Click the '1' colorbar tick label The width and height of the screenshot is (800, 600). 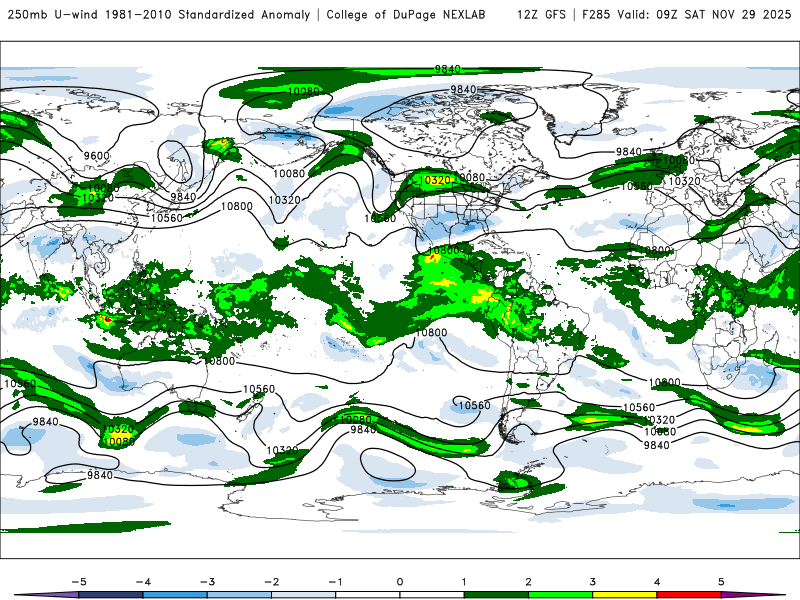[x=464, y=582]
